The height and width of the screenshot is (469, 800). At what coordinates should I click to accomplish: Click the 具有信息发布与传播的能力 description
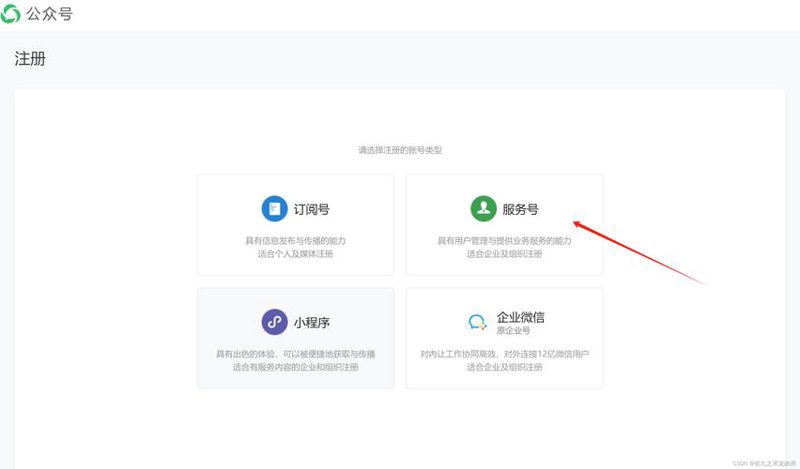coord(295,241)
